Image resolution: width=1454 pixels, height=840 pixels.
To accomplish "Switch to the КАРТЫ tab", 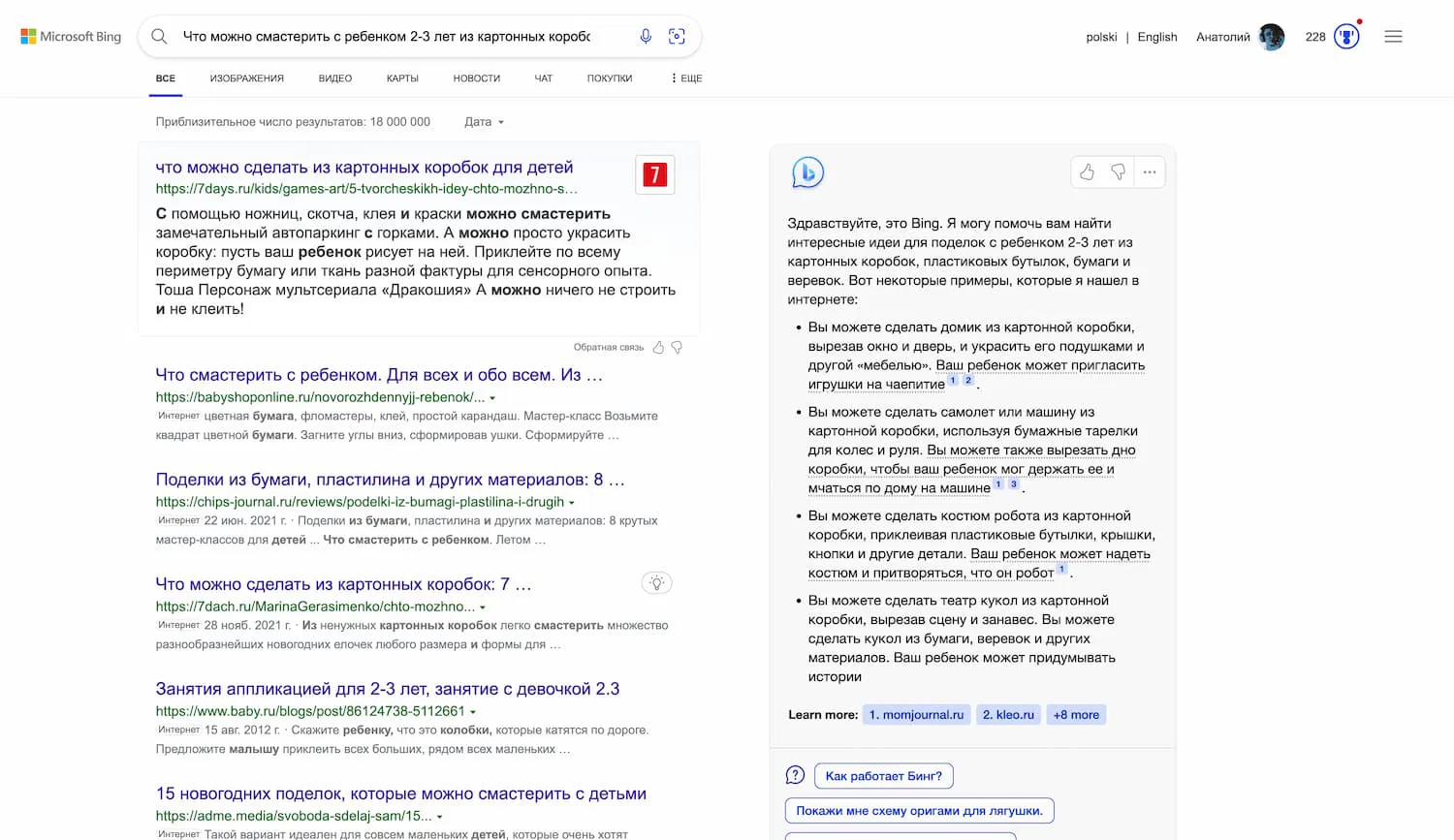I will pos(402,78).
